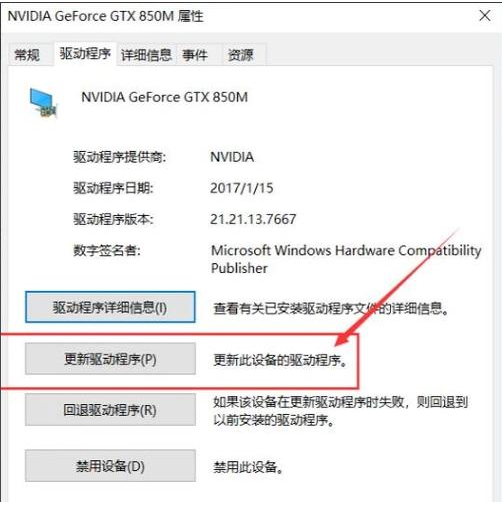This screenshot has width=504, height=506.
Task: Select the 驱动程序 tab
Action: pyautogui.click(x=85, y=53)
